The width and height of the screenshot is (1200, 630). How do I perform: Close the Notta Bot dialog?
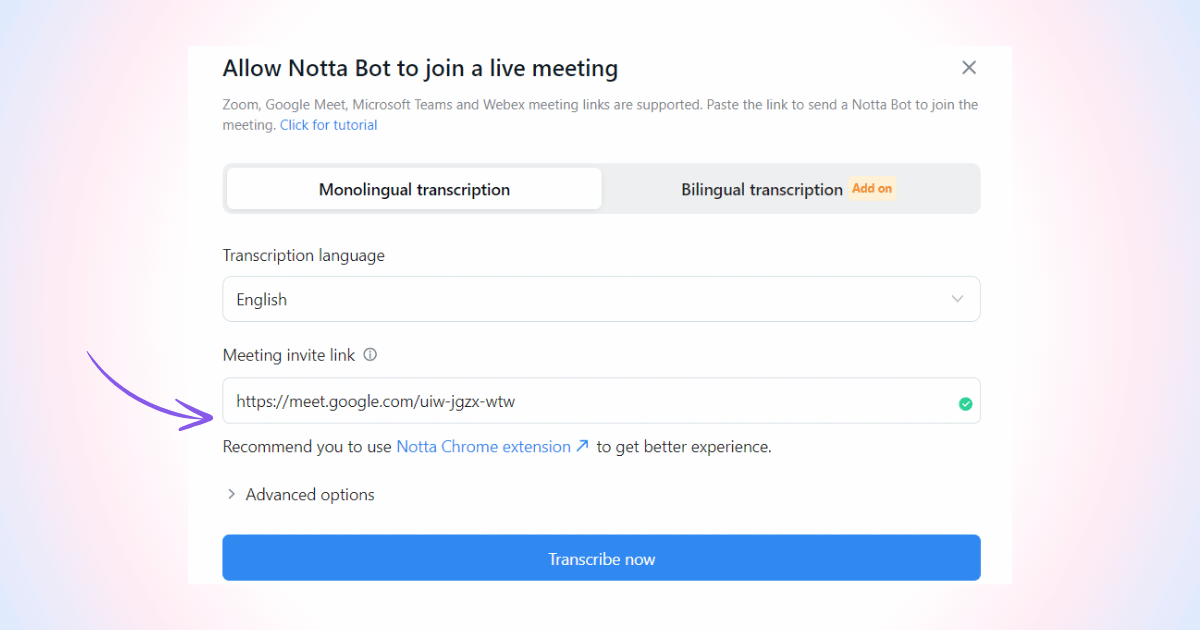pyautogui.click(x=969, y=68)
